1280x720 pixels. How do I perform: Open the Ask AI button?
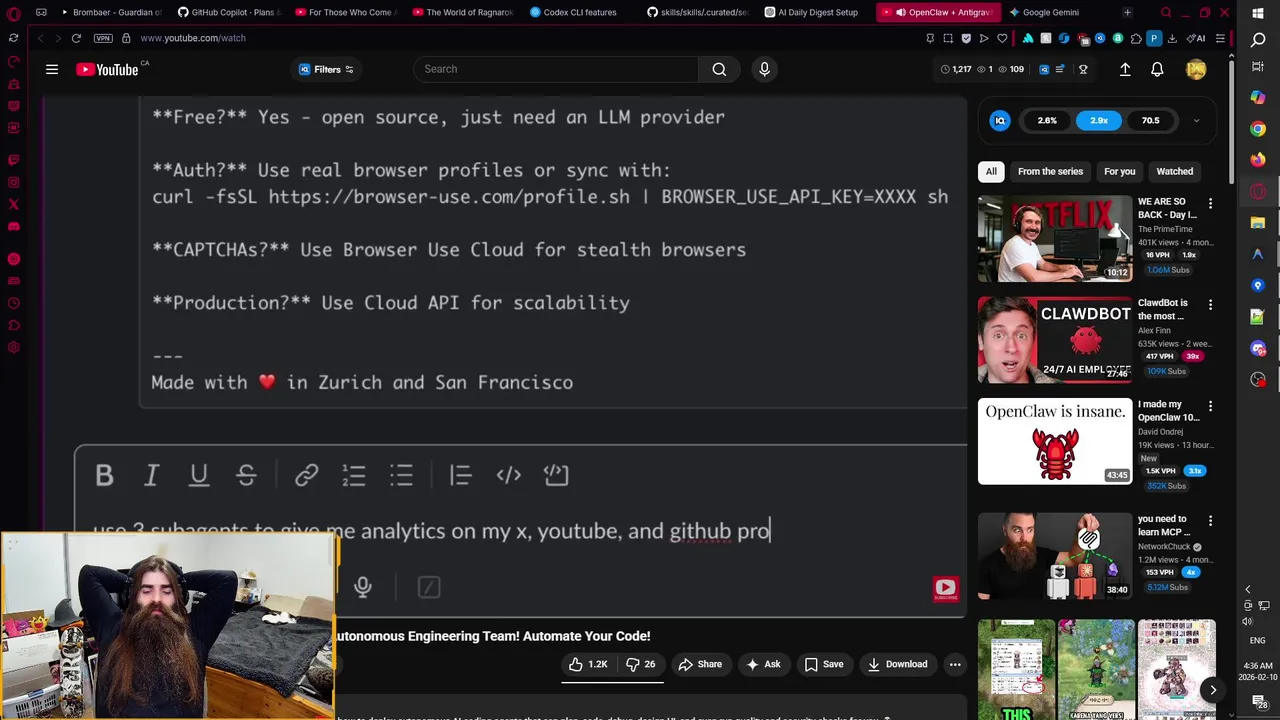[x=763, y=664]
